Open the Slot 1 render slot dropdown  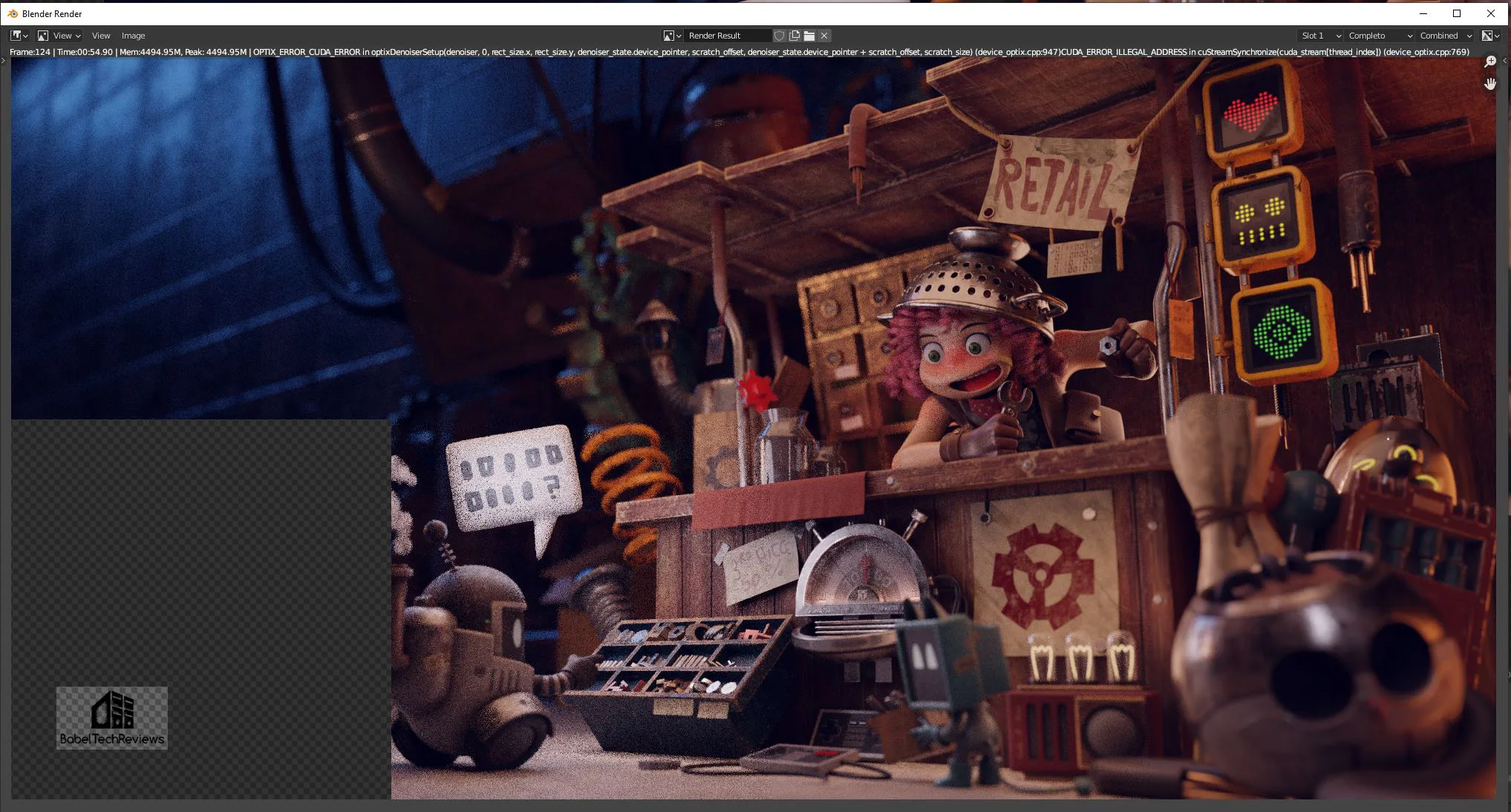[1320, 36]
